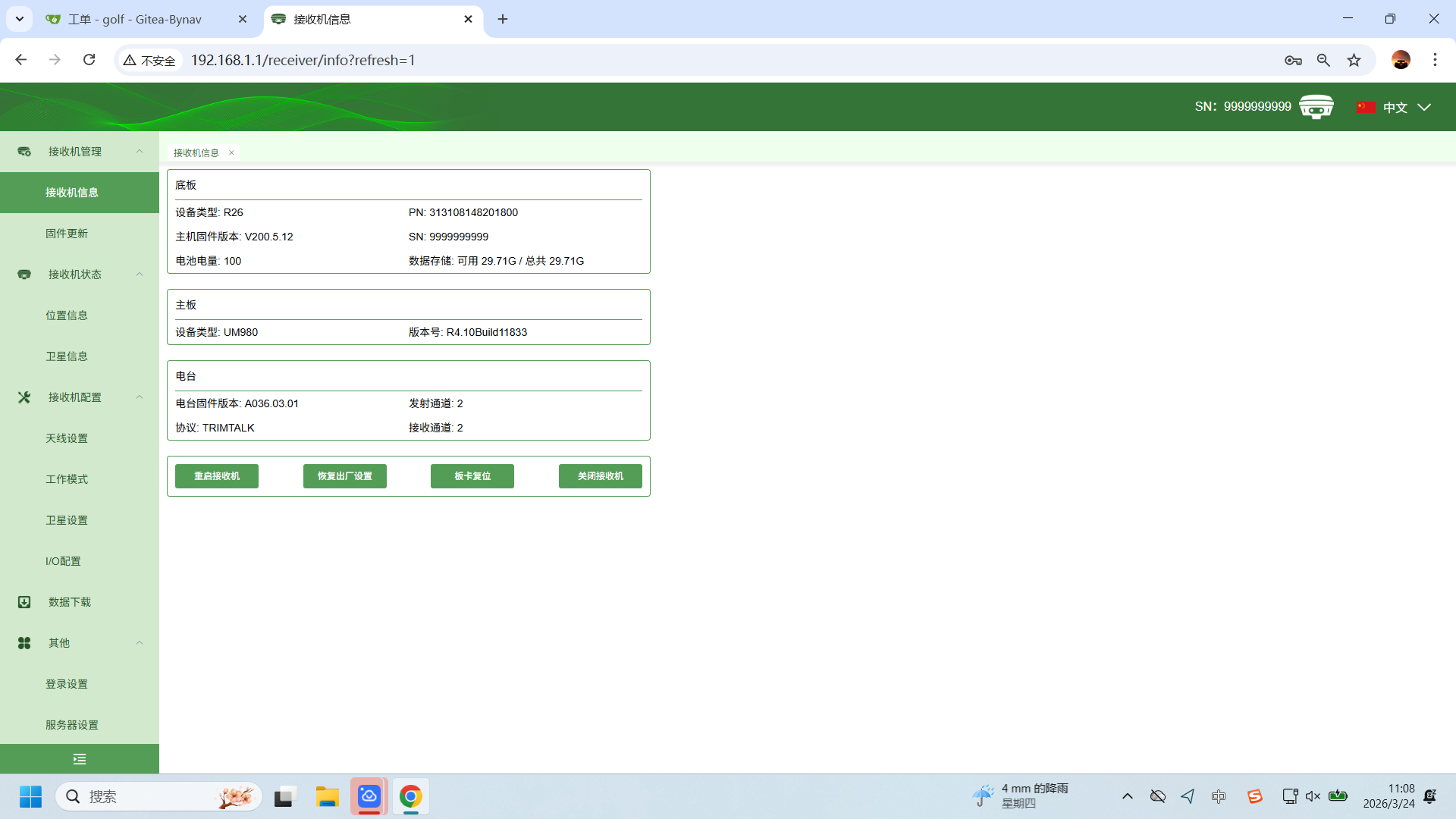Collapse the sidebar with bottom toggle icon
This screenshot has height=819, width=1456.
[x=80, y=759]
